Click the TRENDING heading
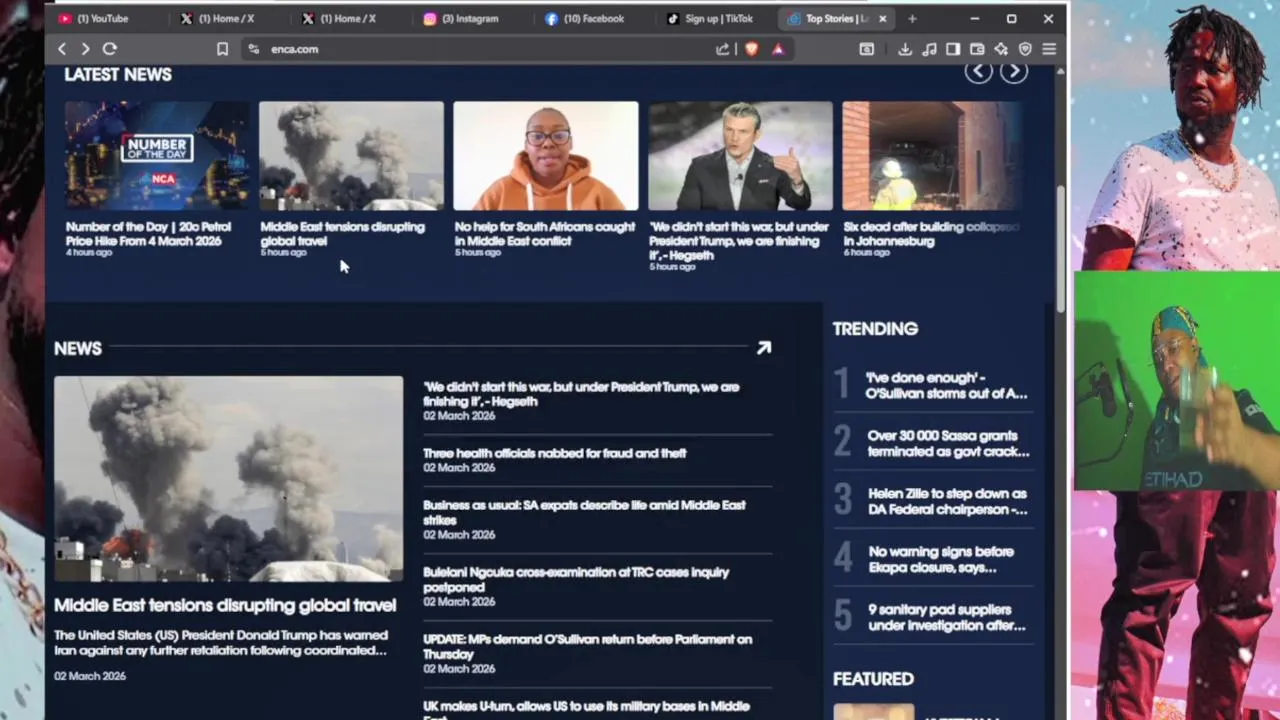This screenshot has height=720, width=1280. [x=875, y=329]
